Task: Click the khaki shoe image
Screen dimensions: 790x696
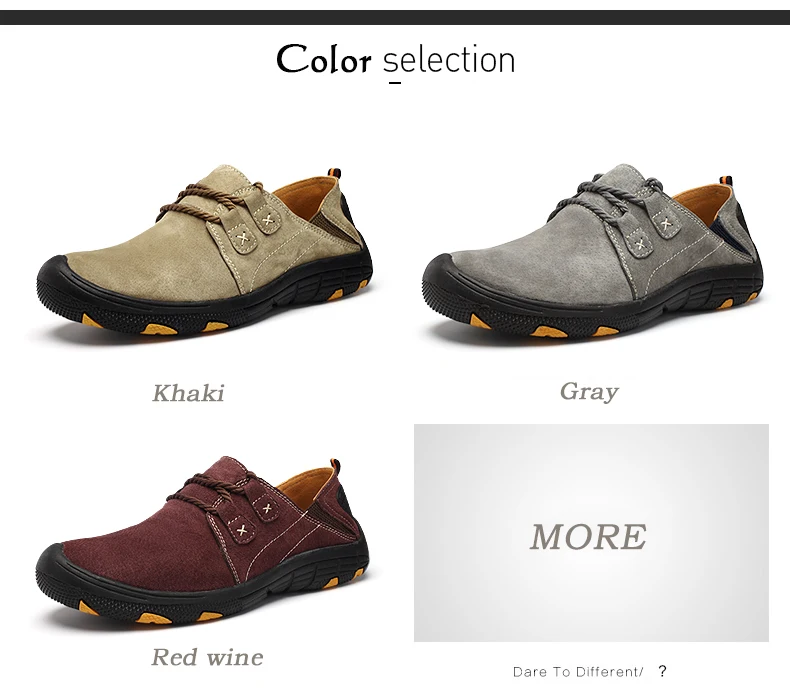Action: (x=204, y=250)
